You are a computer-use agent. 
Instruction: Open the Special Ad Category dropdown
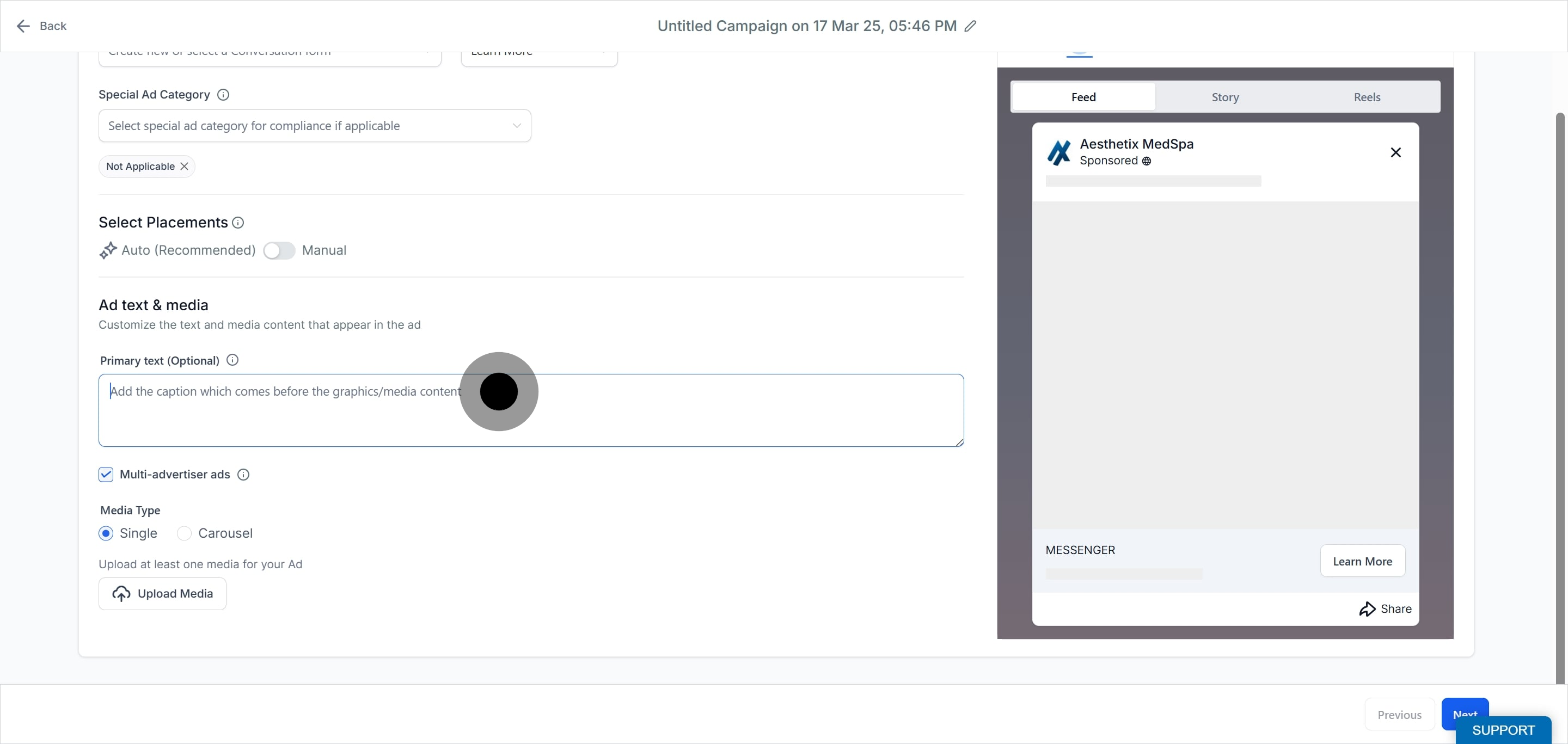click(x=315, y=126)
